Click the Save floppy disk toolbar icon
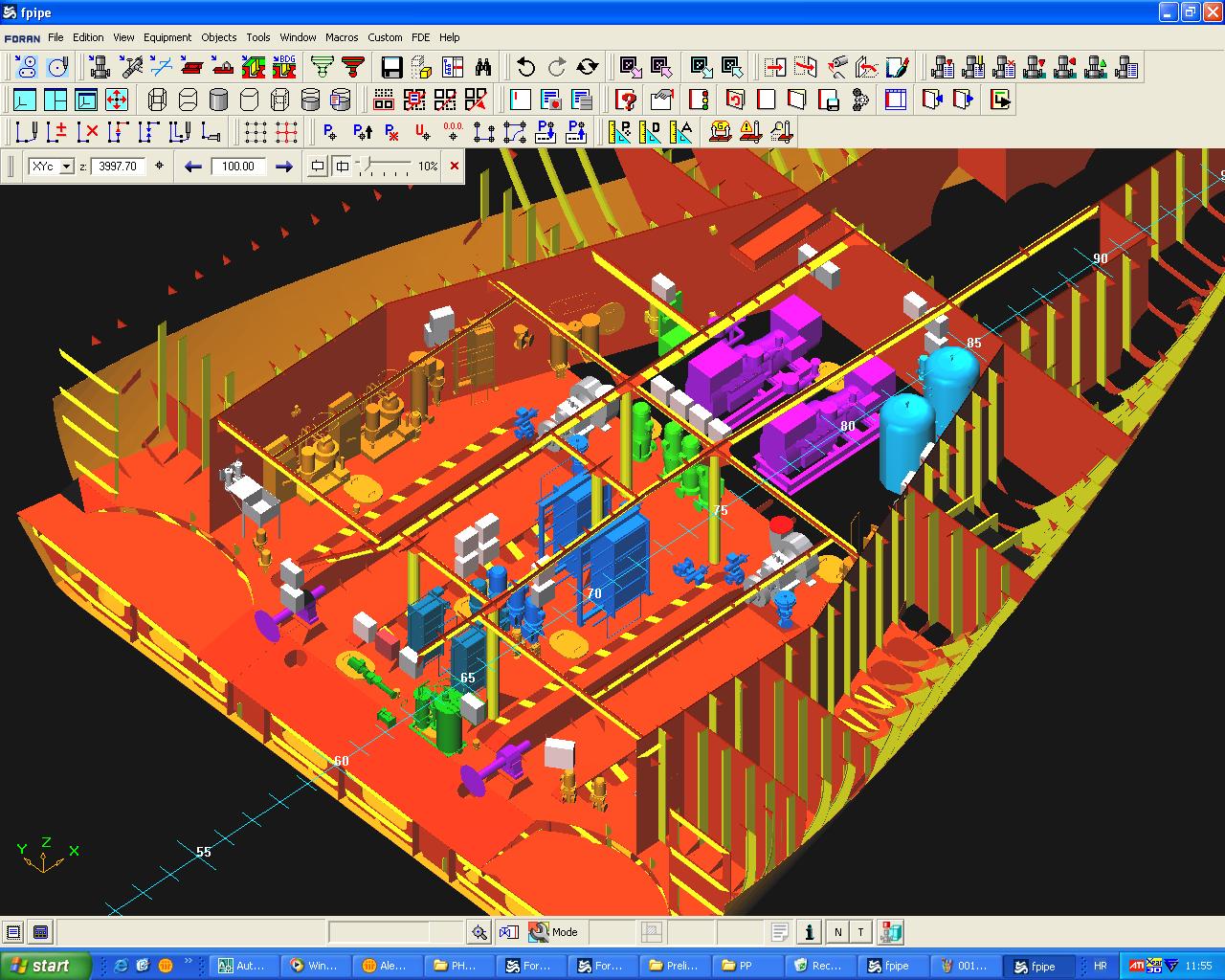 click(390, 69)
